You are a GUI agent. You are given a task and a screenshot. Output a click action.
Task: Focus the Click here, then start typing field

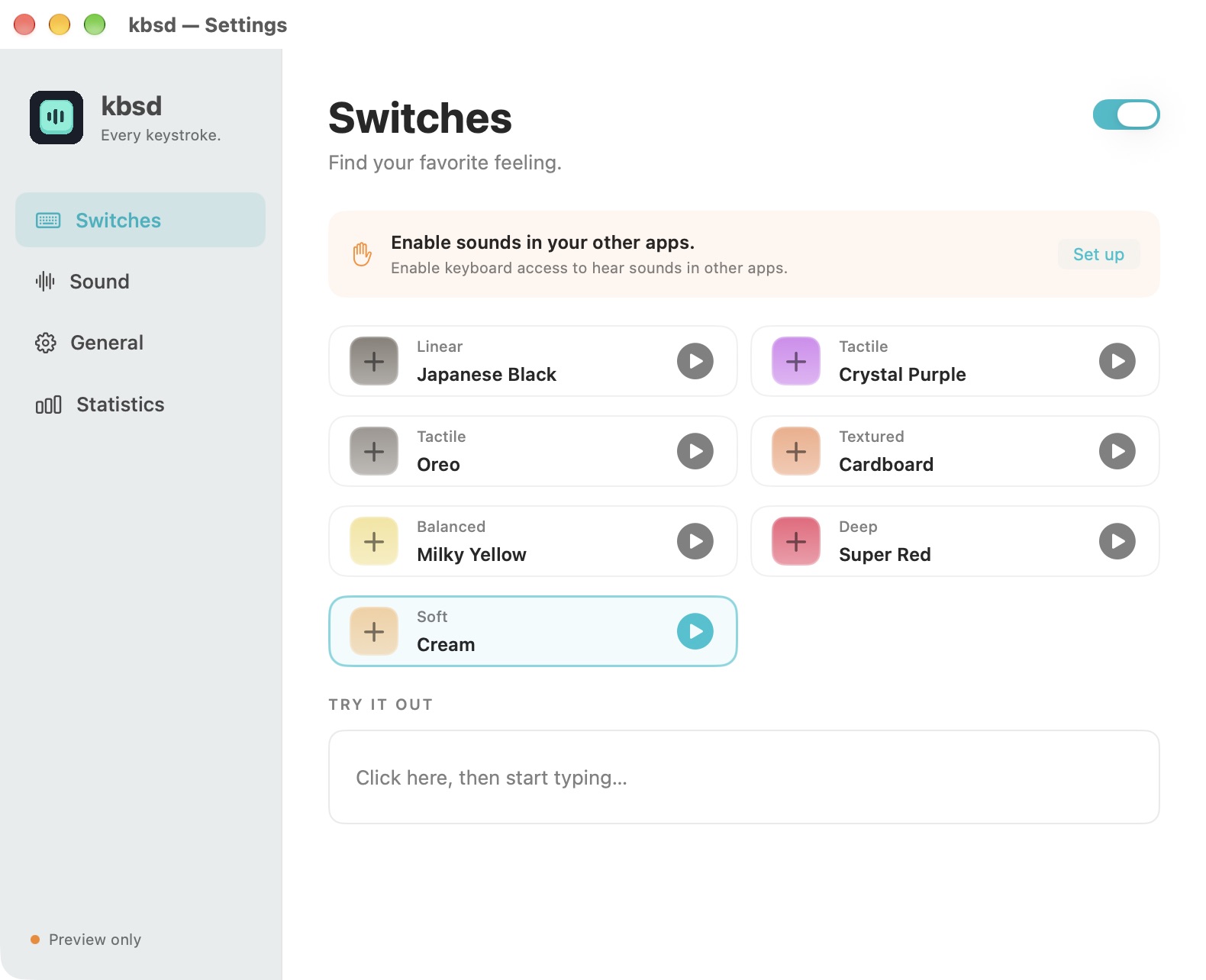pyautogui.click(x=744, y=777)
